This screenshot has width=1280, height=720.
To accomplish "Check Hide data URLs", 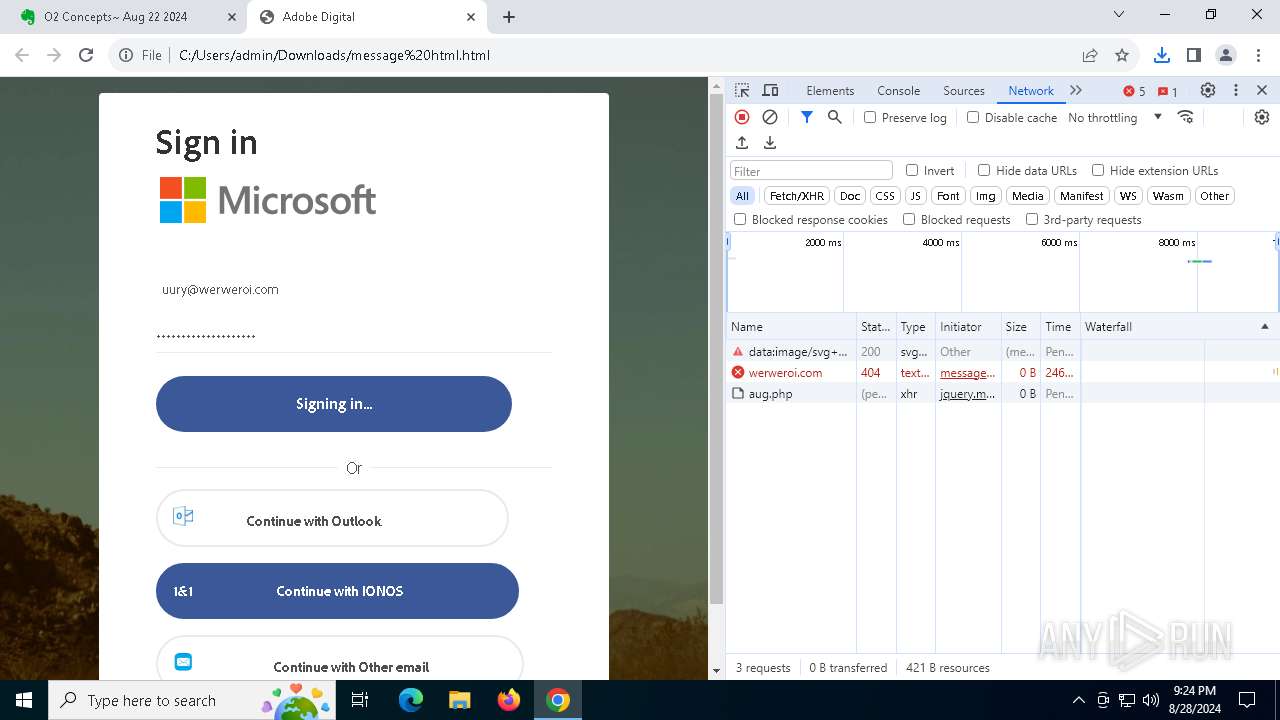I will click(984, 170).
